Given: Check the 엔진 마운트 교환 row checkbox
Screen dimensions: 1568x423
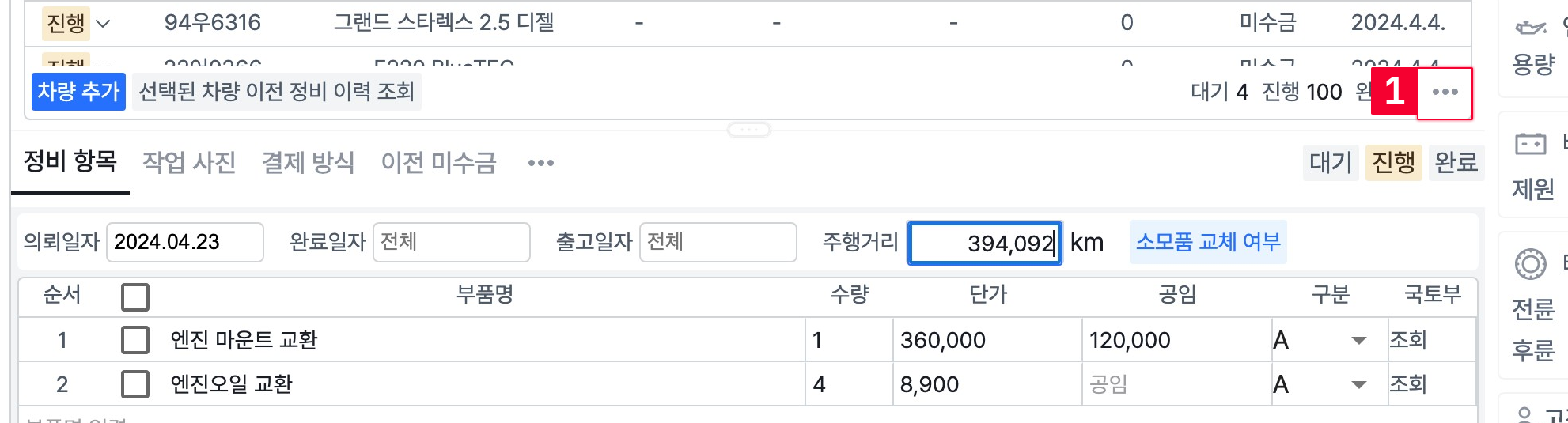Looking at the screenshot, I should pyautogui.click(x=135, y=340).
